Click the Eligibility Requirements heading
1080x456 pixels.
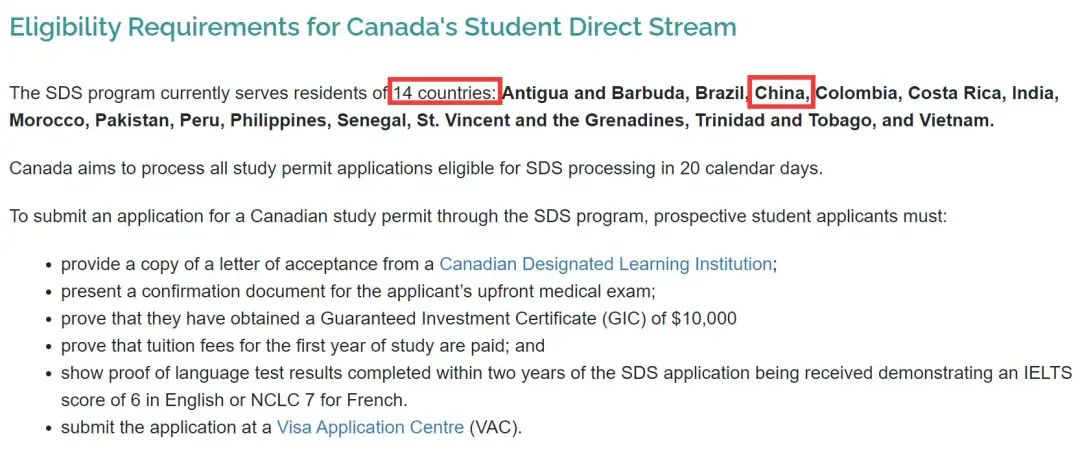[373, 28]
